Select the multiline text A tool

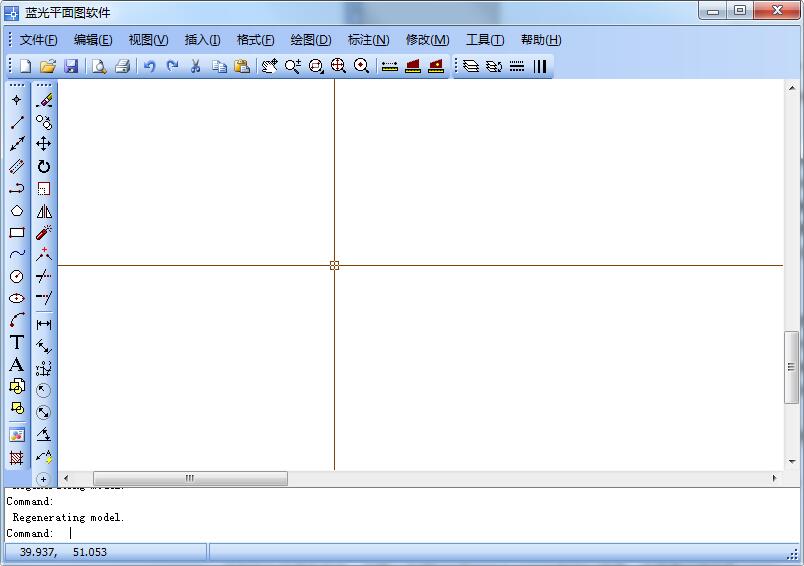[x=16, y=365]
